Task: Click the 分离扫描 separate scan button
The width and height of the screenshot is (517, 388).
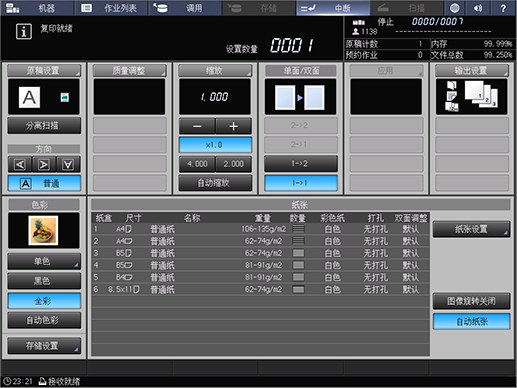Action: [44, 126]
